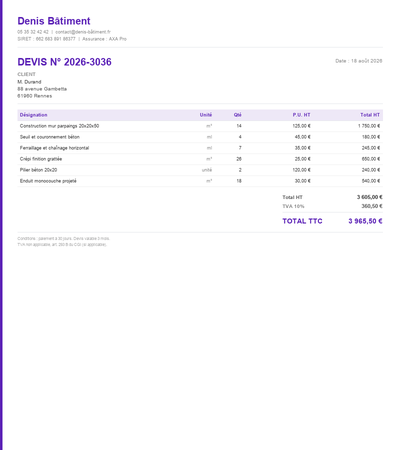400x450 pixels.
Task: Click the Total HT column header
Action: click(x=370, y=115)
